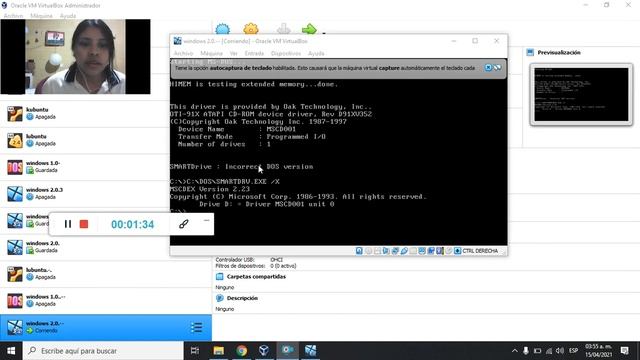This screenshot has height=360, width=640.
Task: Click the audio status icon in VM status bar
Action: tap(386, 251)
